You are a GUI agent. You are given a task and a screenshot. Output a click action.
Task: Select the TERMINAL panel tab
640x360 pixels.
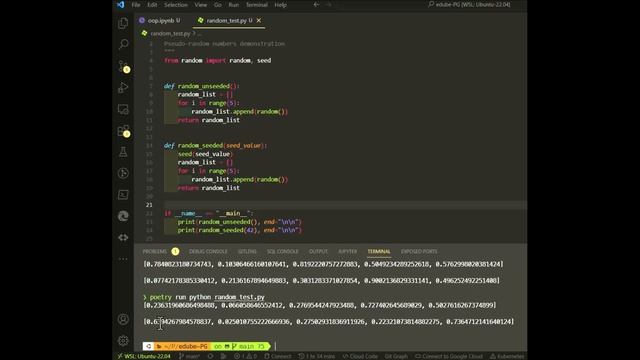(x=379, y=251)
